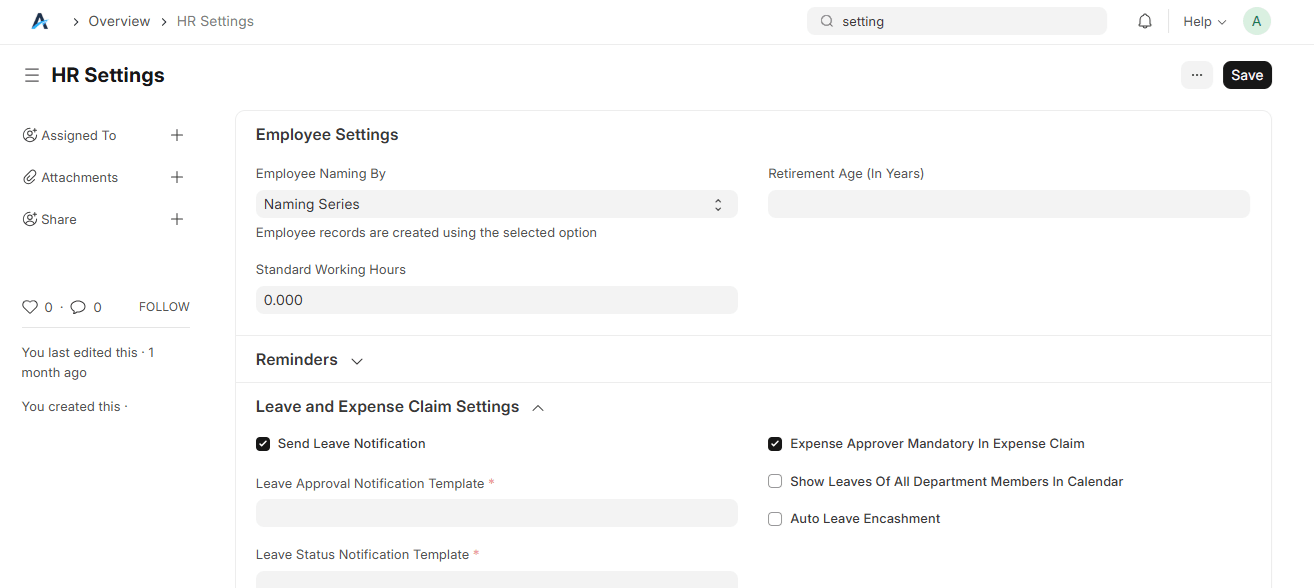This screenshot has height=588, width=1314.
Task: Click the plus icon next to Share
Action: (177, 219)
